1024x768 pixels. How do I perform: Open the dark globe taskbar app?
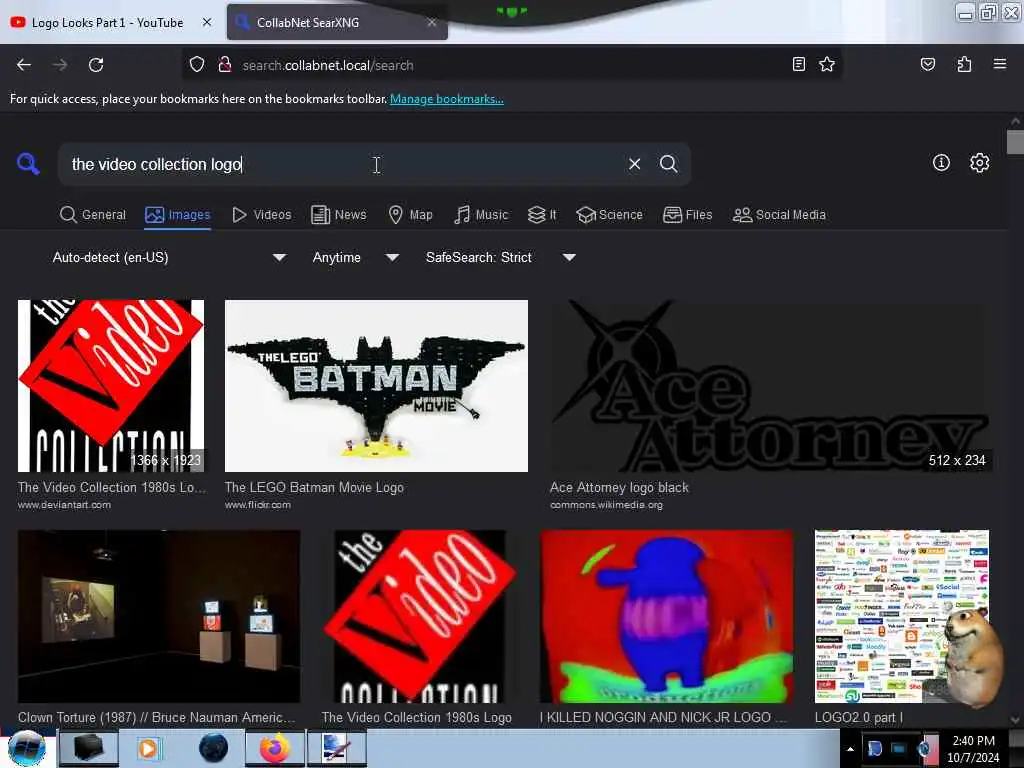(x=213, y=748)
